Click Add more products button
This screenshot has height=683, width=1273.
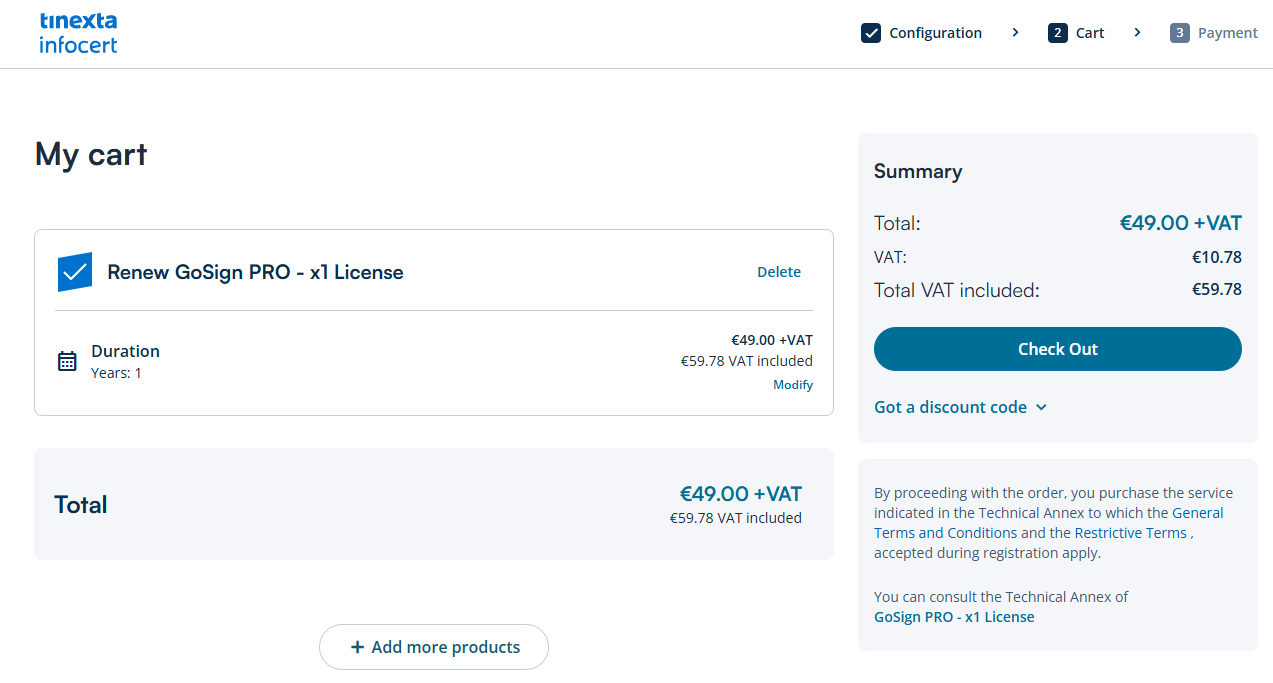click(x=434, y=647)
